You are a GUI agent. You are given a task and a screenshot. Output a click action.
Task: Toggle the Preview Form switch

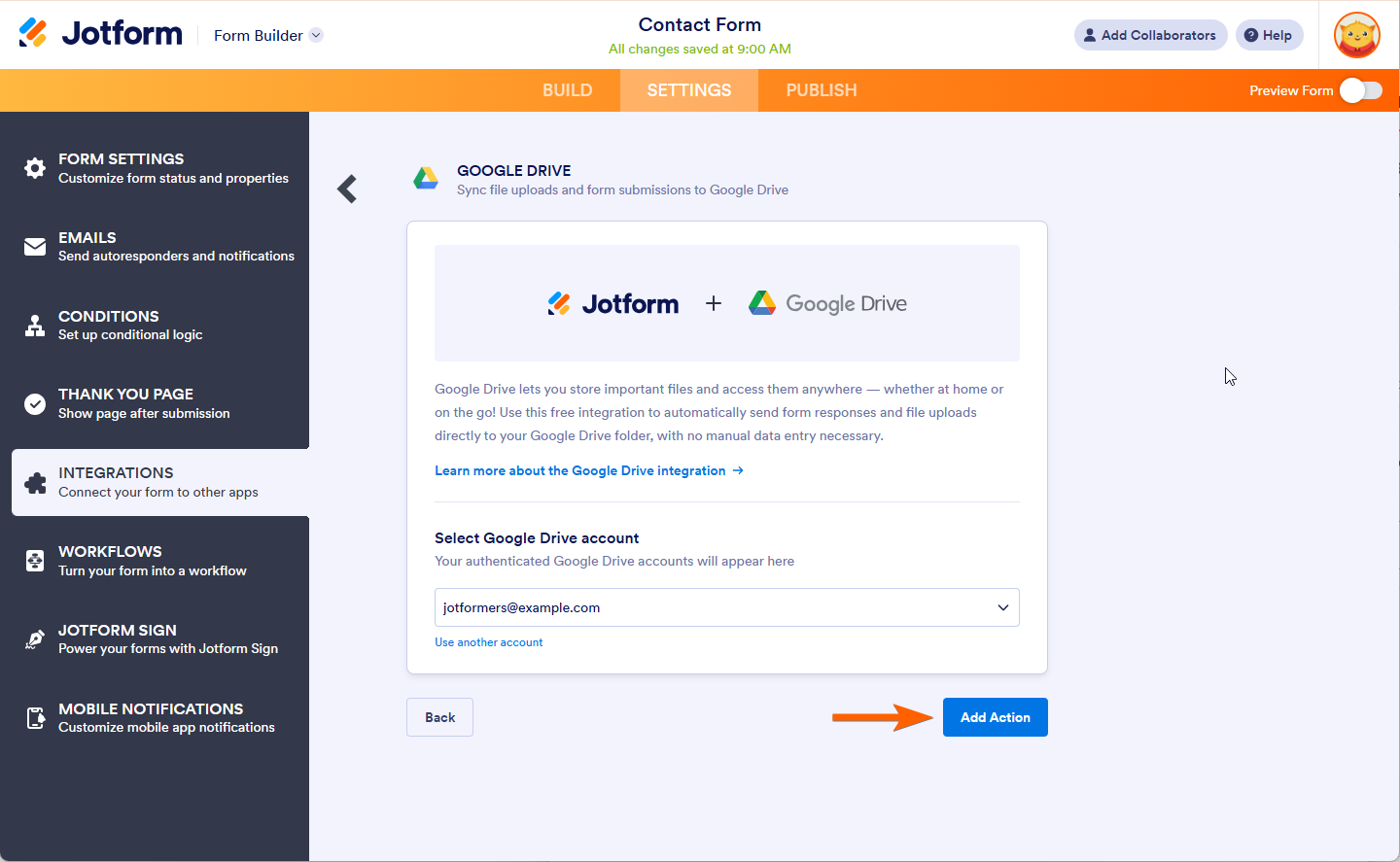pos(1360,90)
